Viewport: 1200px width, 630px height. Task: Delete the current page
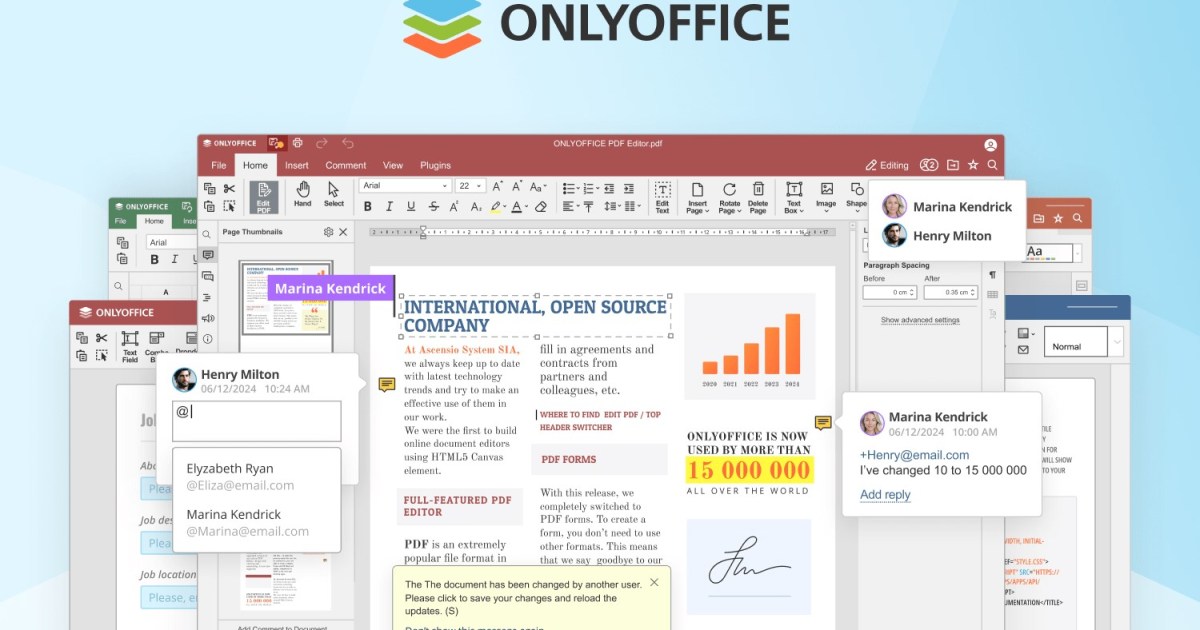(x=758, y=196)
